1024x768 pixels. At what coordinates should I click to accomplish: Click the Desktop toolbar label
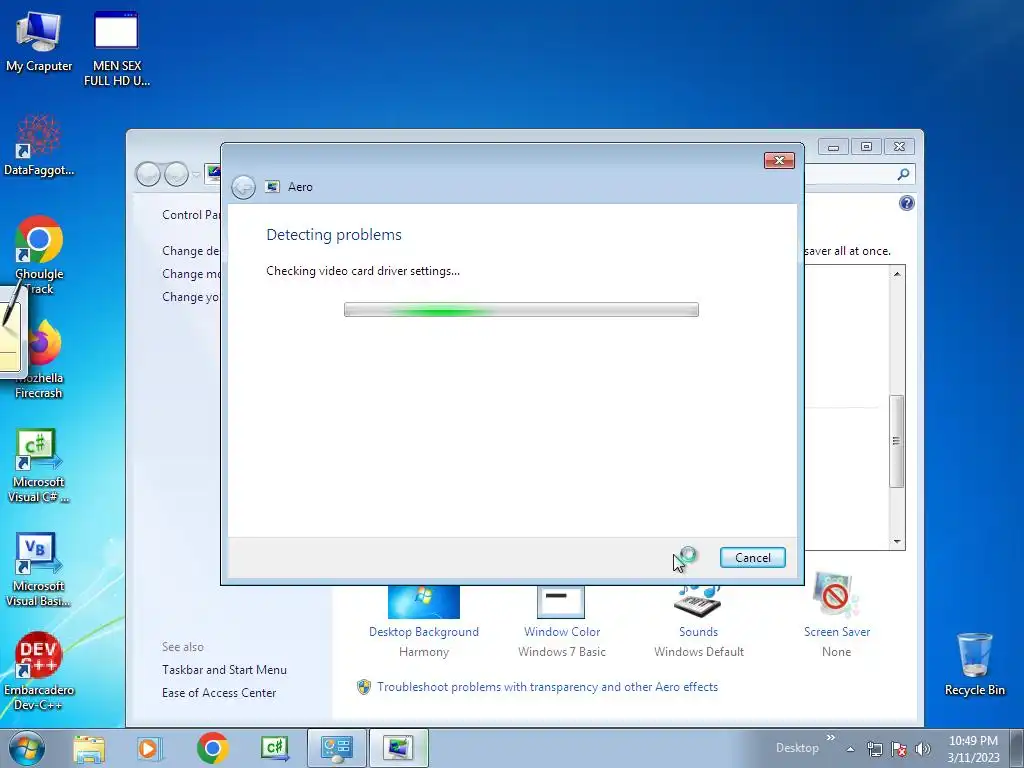(797, 748)
